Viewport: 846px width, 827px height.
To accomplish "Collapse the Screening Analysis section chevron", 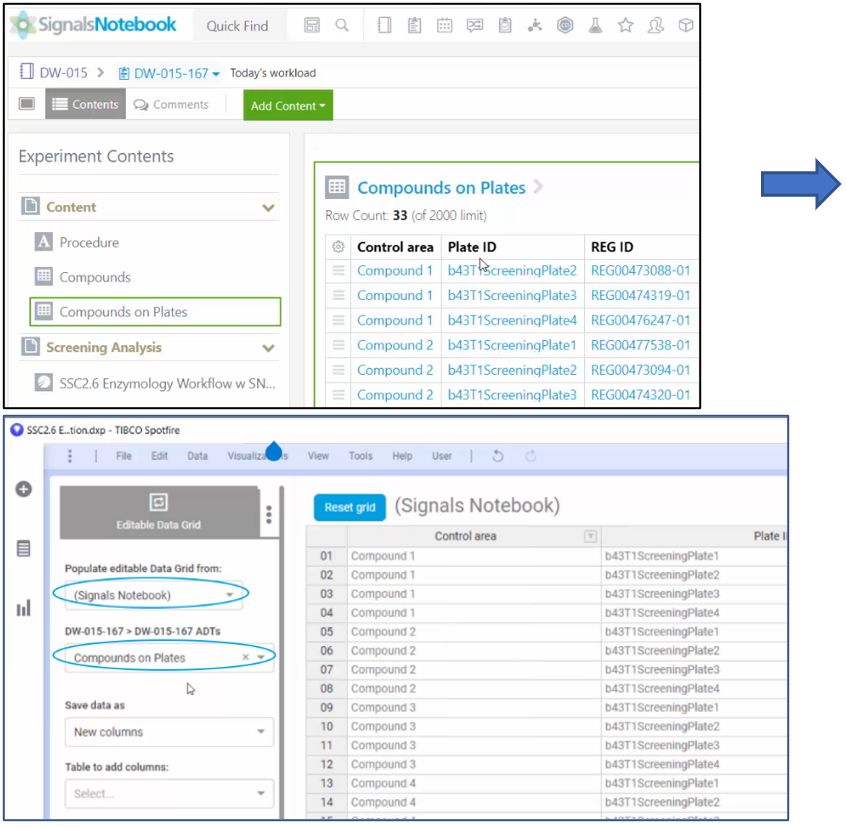I will [268, 348].
